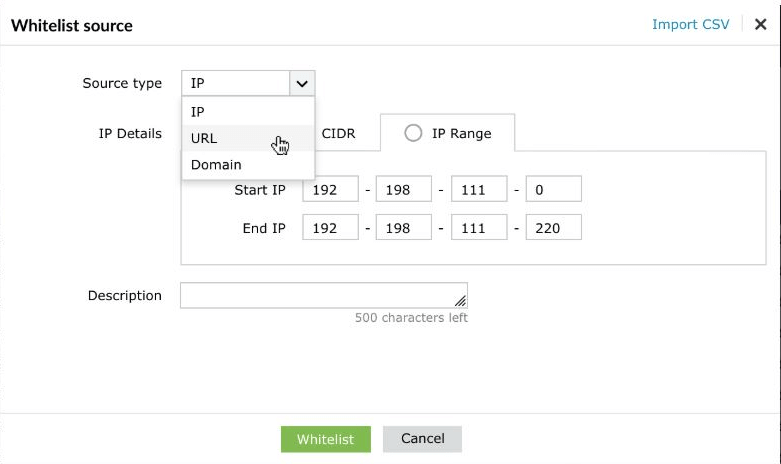Click the Description text area
781x464 pixels.
point(318,296)
